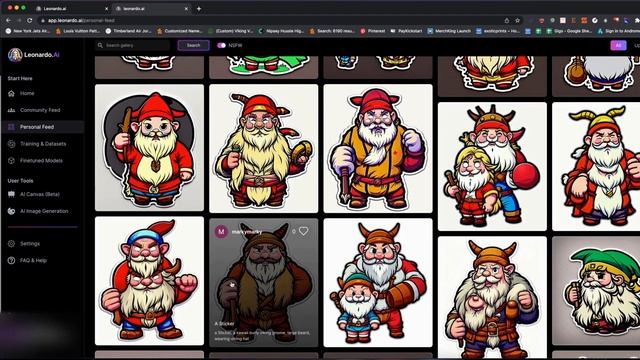640x360 pixels.
Task: Reload the browser page
Action: [x=29, y=20]
